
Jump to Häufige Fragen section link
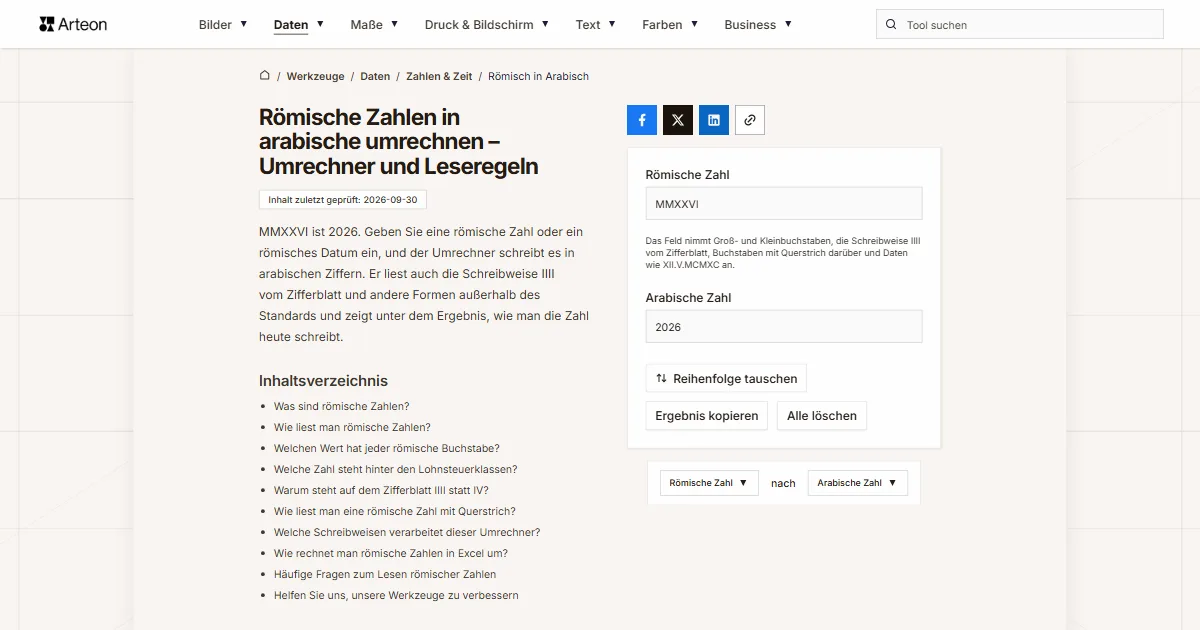[385, 574]
